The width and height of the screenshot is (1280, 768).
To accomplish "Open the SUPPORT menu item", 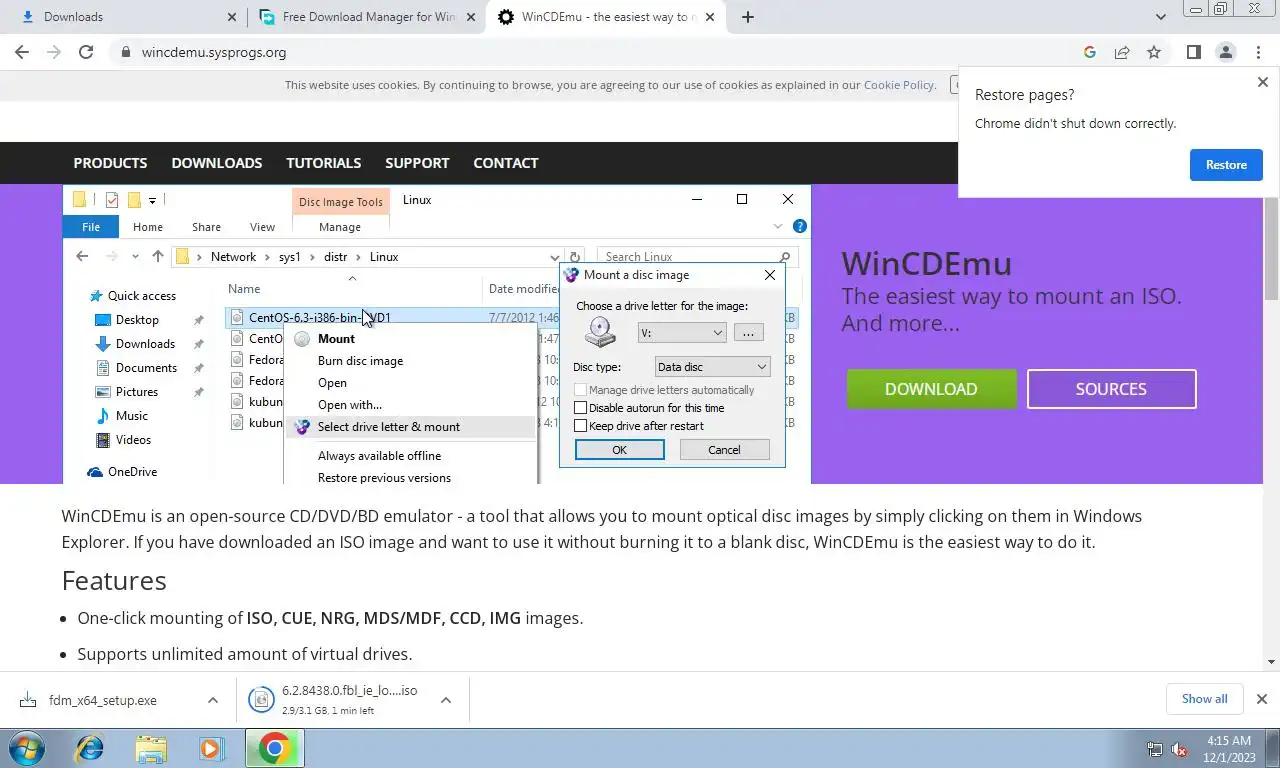I will pos(417,163).
